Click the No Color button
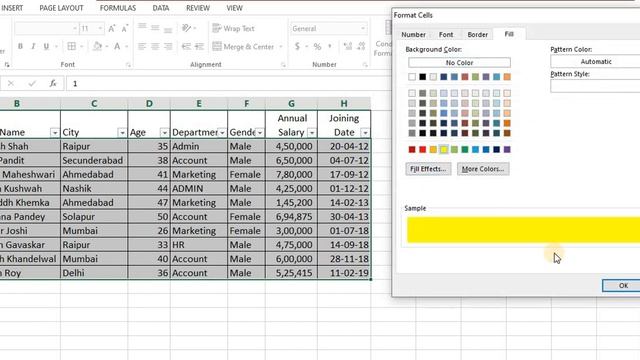 point(459,62)
